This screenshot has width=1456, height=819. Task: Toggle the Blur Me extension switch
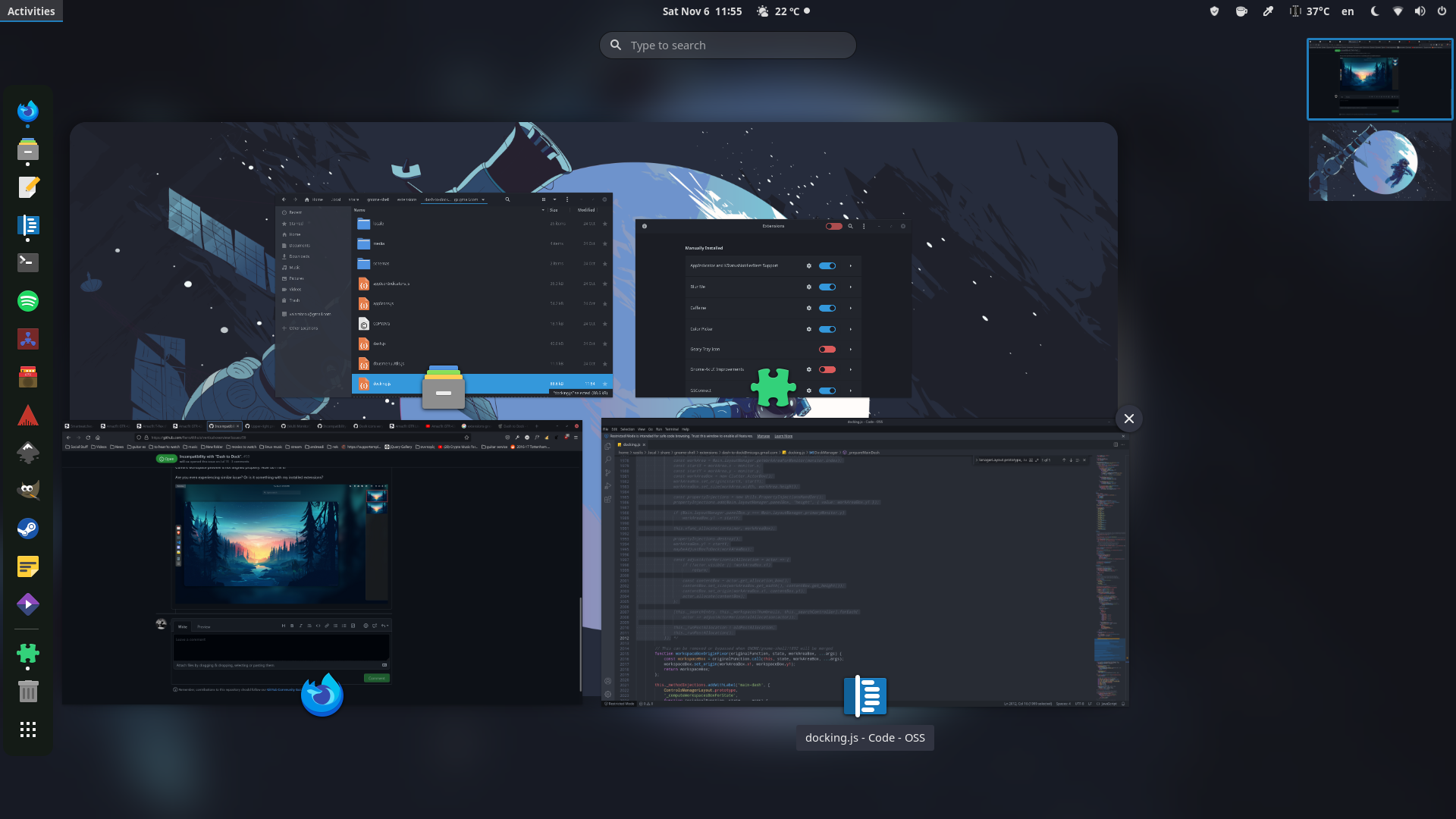827,287
